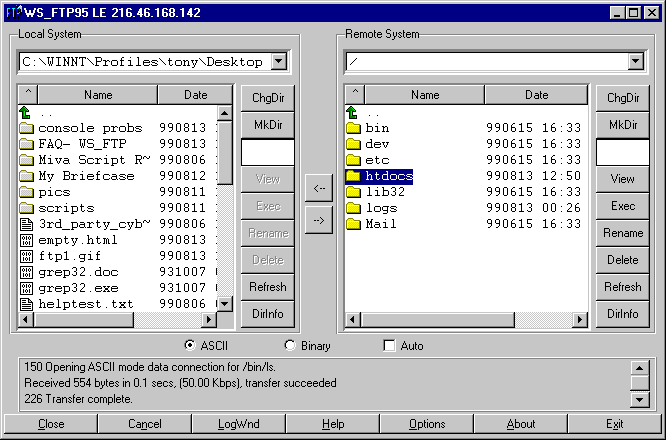Select the remote 'bin' folder icon

click(353, 128)
